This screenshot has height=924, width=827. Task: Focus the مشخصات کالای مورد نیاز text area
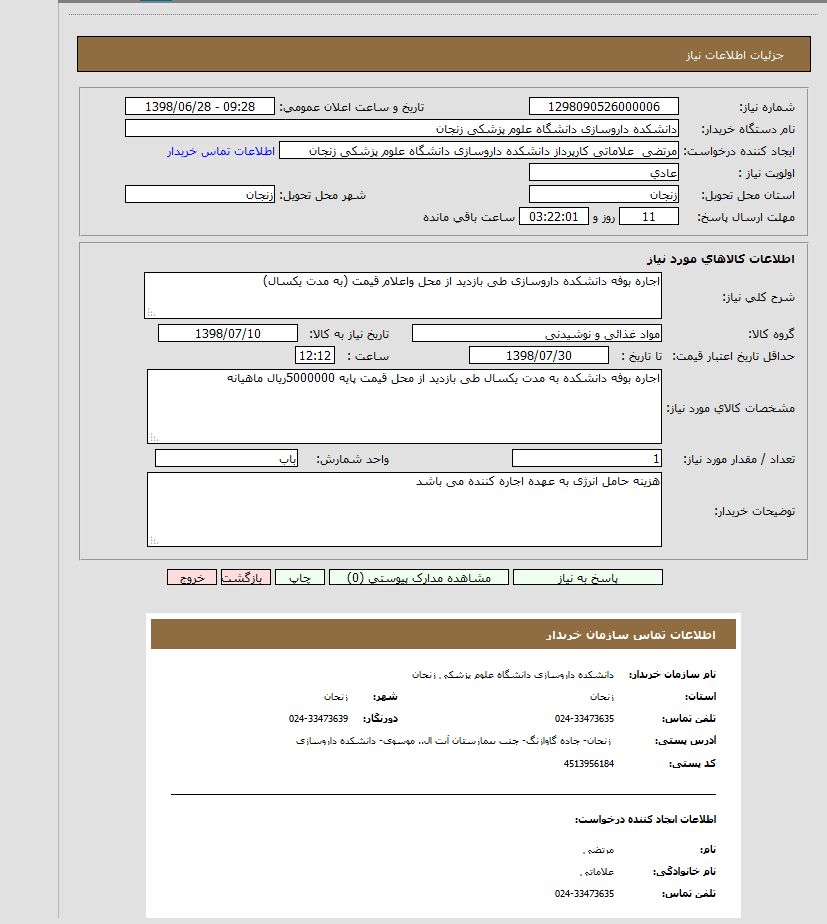404,406
